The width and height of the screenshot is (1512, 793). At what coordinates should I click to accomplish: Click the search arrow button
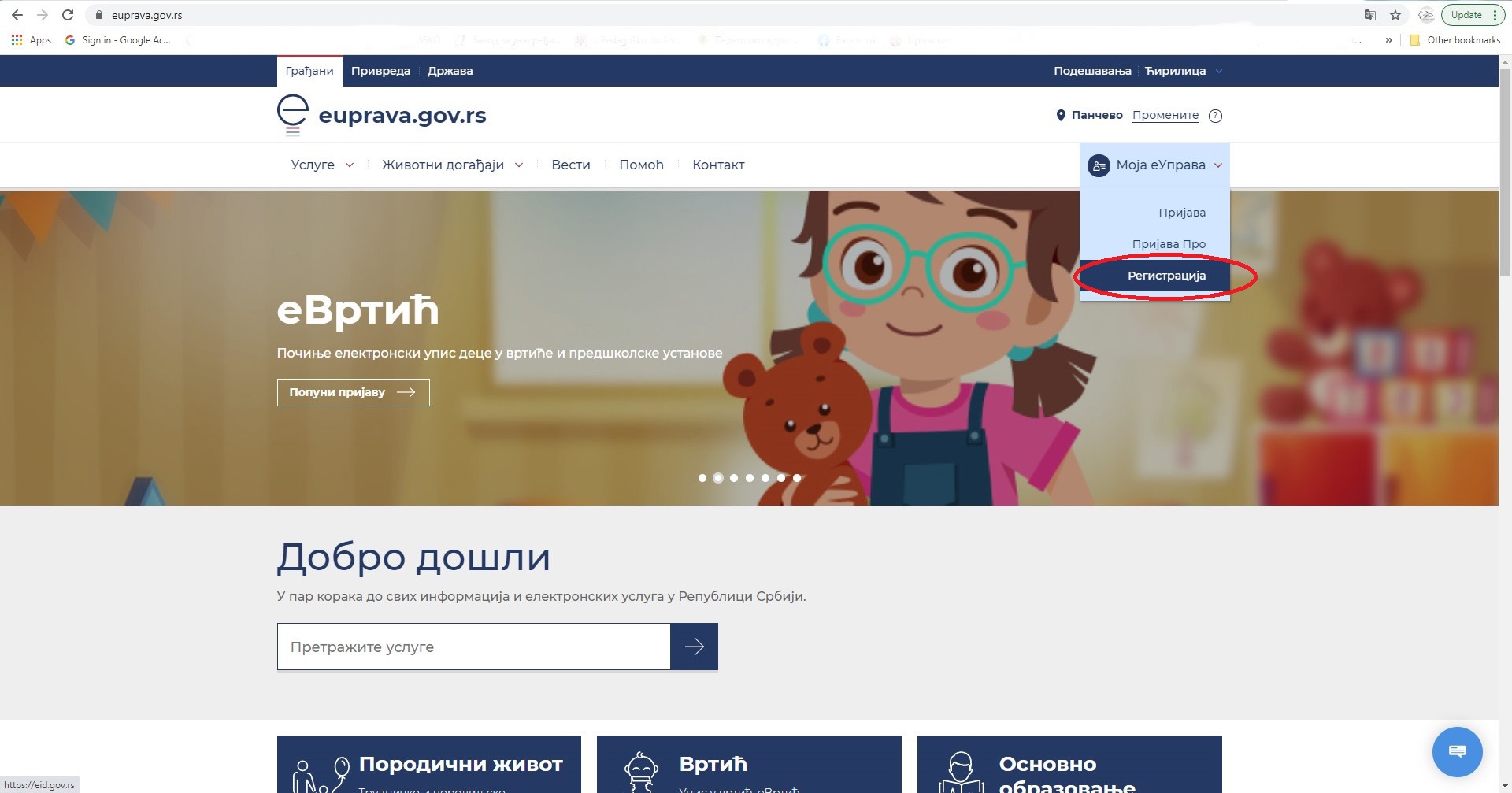point(694,647)
